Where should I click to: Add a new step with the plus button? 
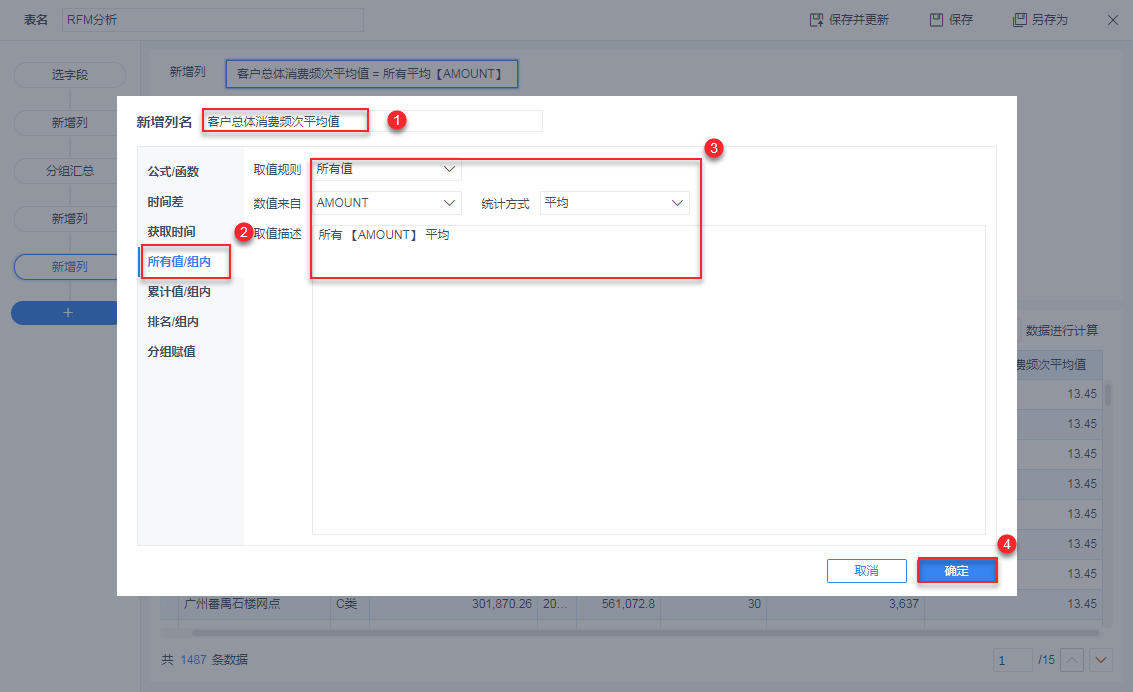[67, 313]
